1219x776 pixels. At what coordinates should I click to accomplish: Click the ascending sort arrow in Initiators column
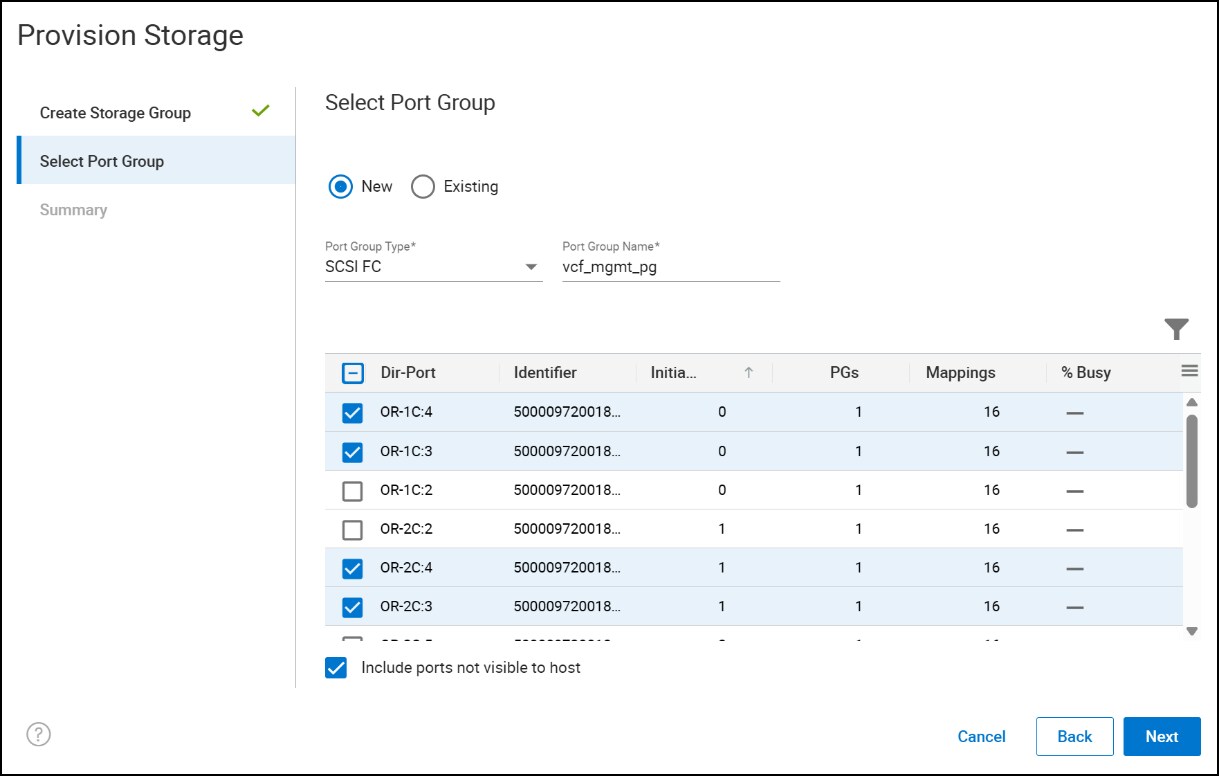pyautogui.click(x=748, y=372)
